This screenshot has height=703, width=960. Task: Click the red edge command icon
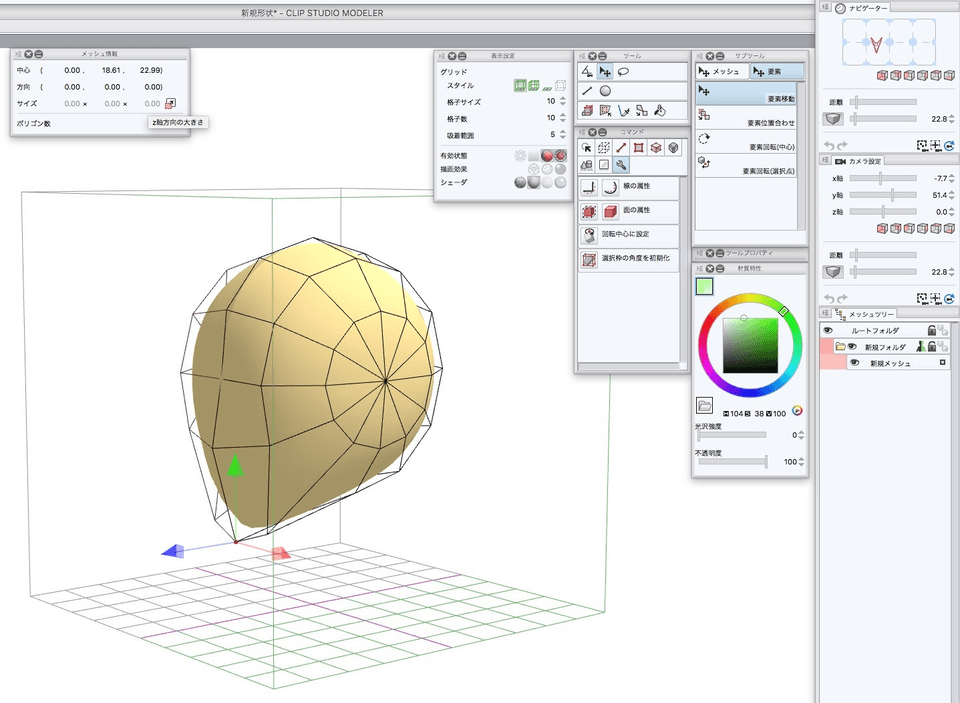click(621, 148)
